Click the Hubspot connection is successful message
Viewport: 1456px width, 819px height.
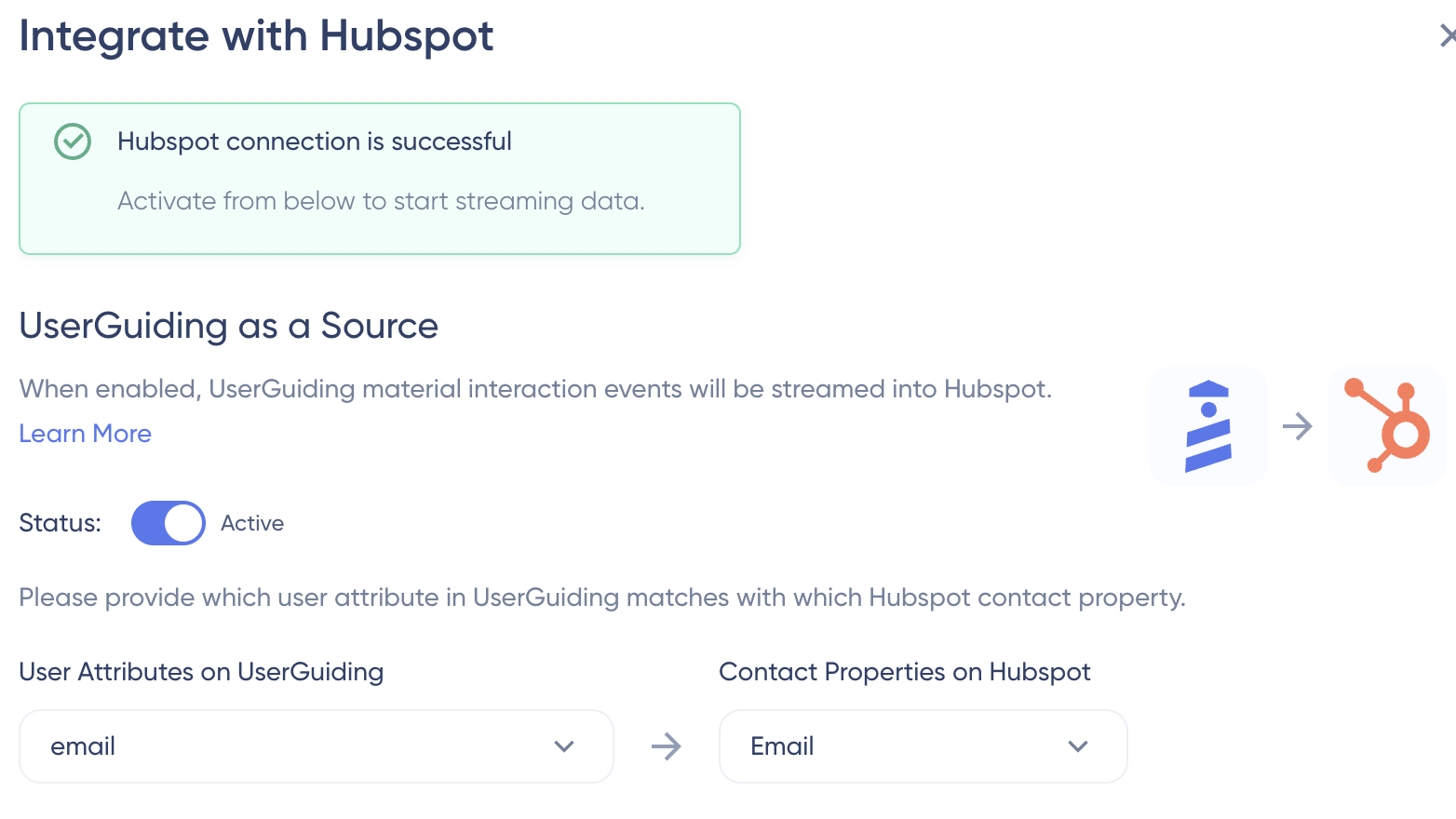click(x=315, y=141)
